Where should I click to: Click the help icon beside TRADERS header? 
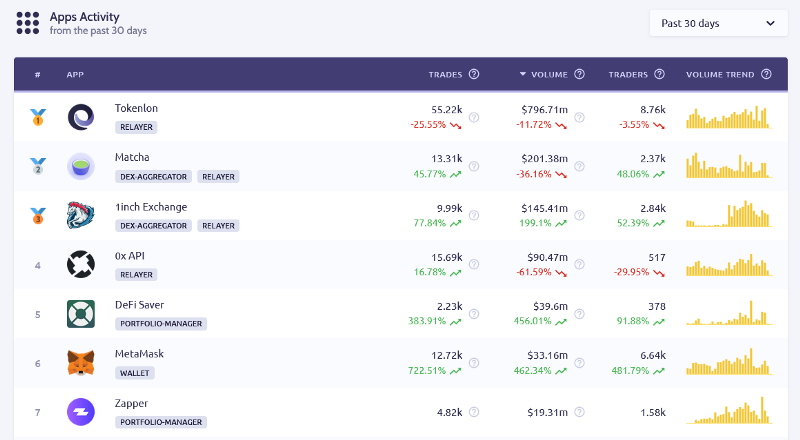point(659,74)
